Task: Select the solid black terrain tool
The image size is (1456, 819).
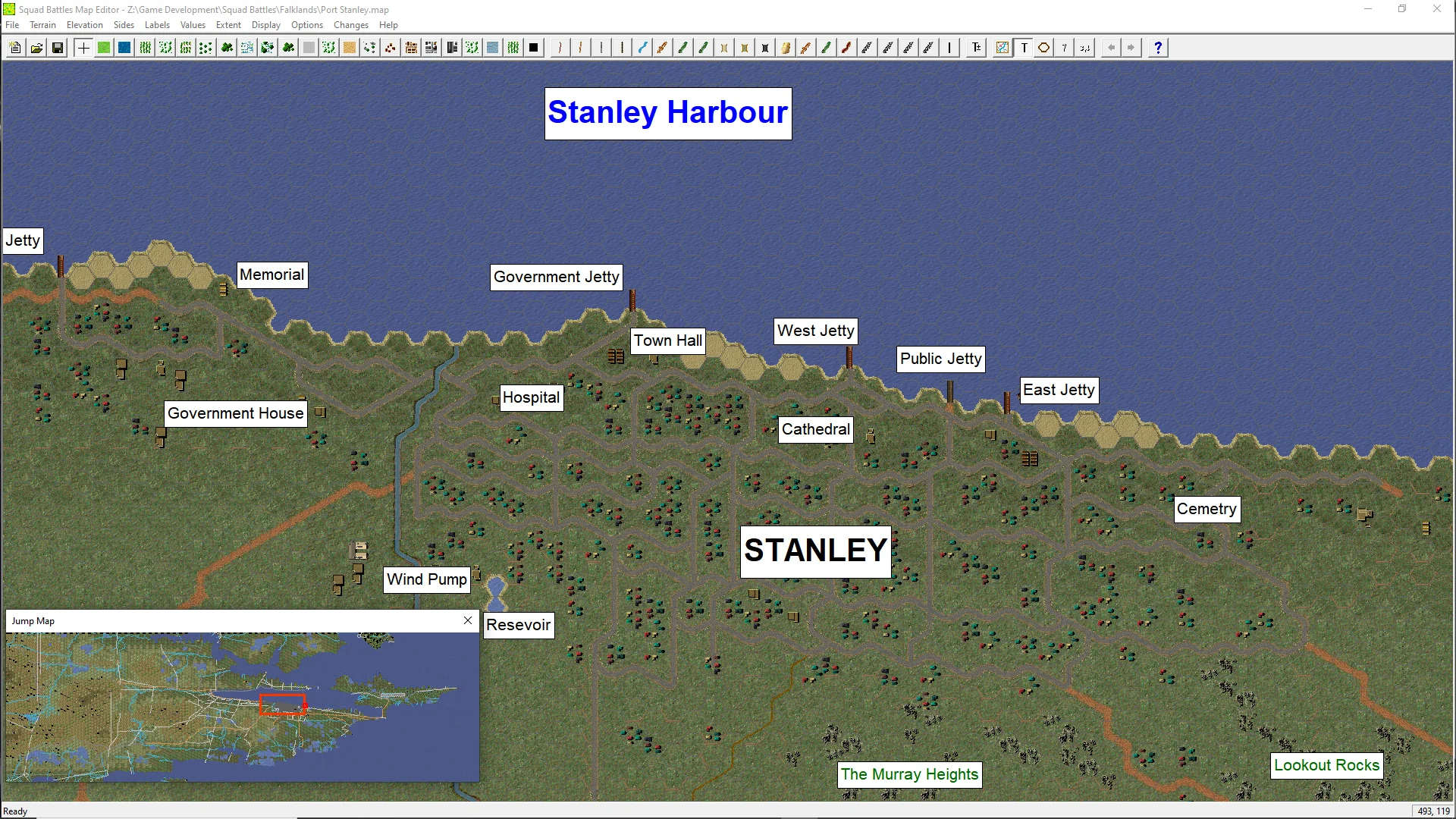Action: coord(534,48)
